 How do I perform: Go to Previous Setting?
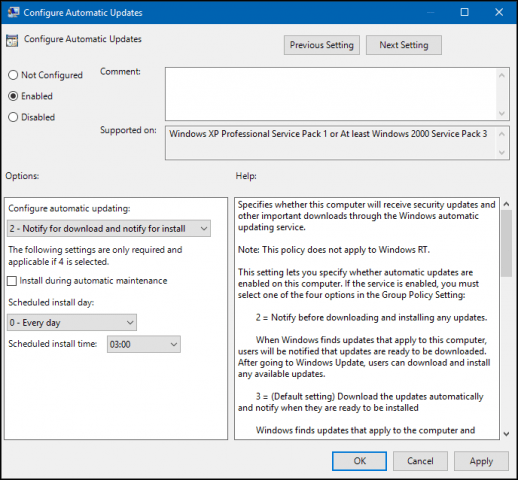point(322,45)
